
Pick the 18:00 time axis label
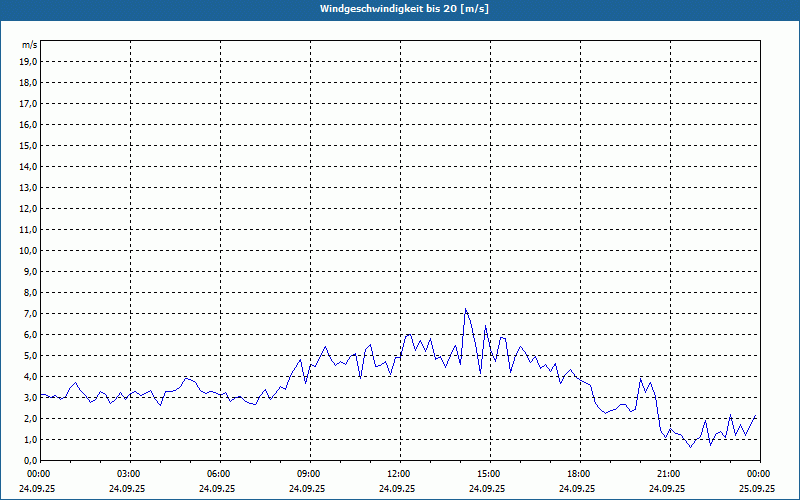click(578, 474)
